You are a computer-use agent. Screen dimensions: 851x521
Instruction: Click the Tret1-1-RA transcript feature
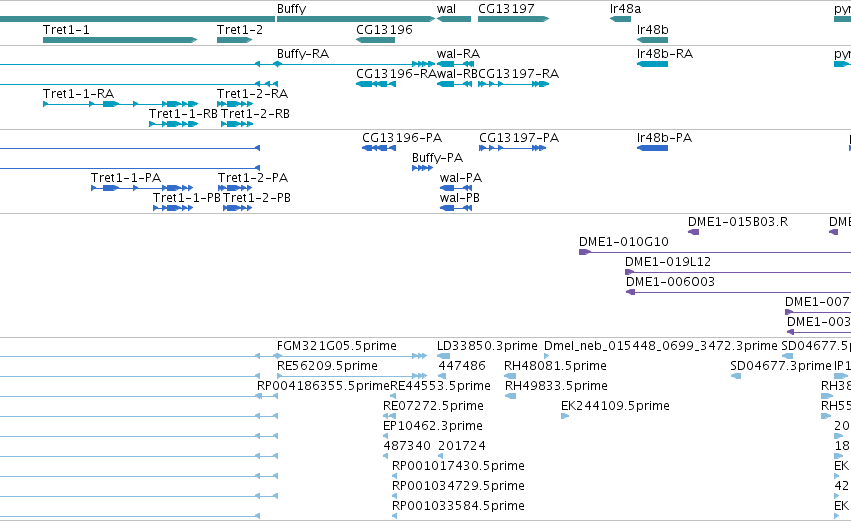tap(120, 104)
